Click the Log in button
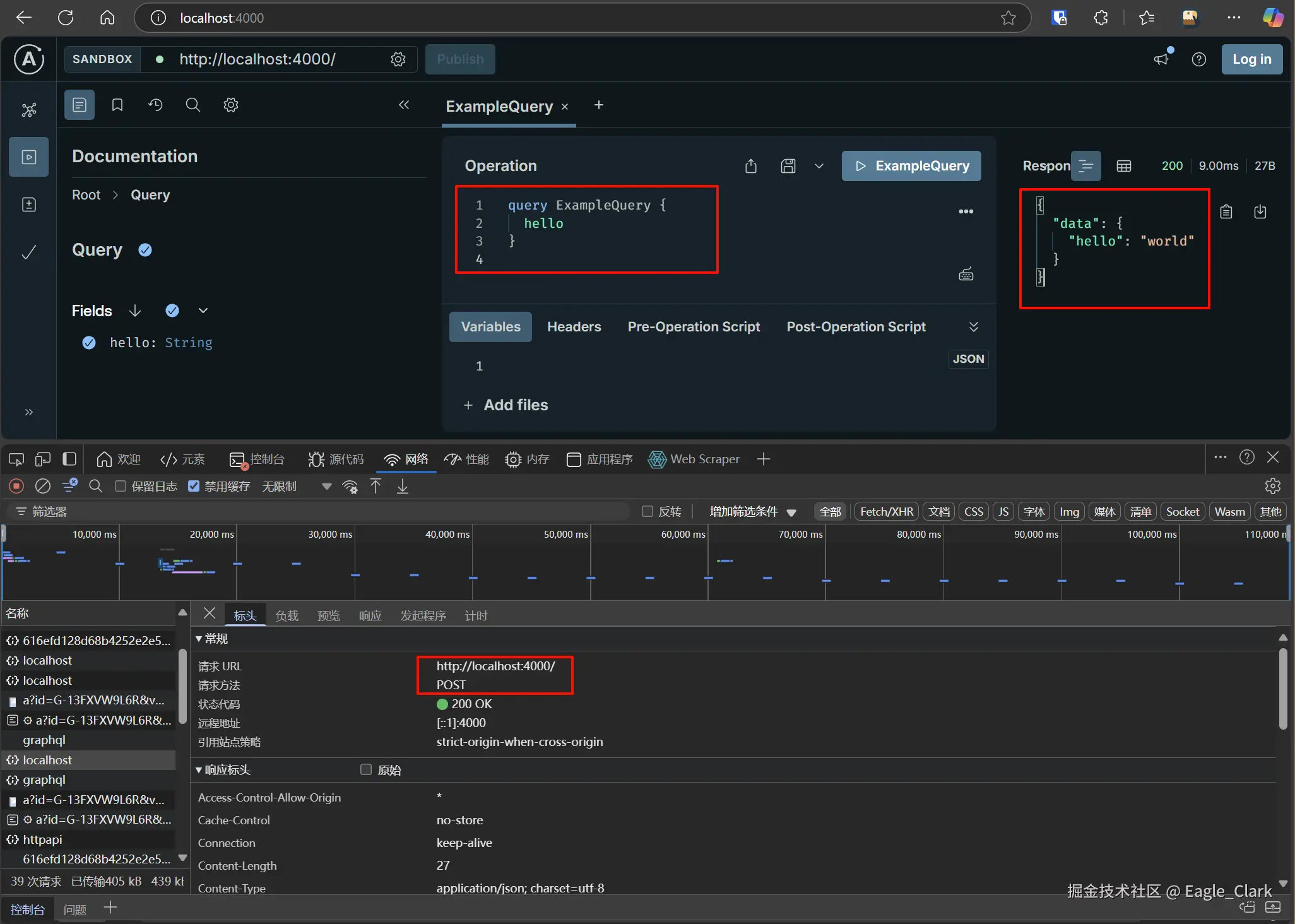 1251,59
